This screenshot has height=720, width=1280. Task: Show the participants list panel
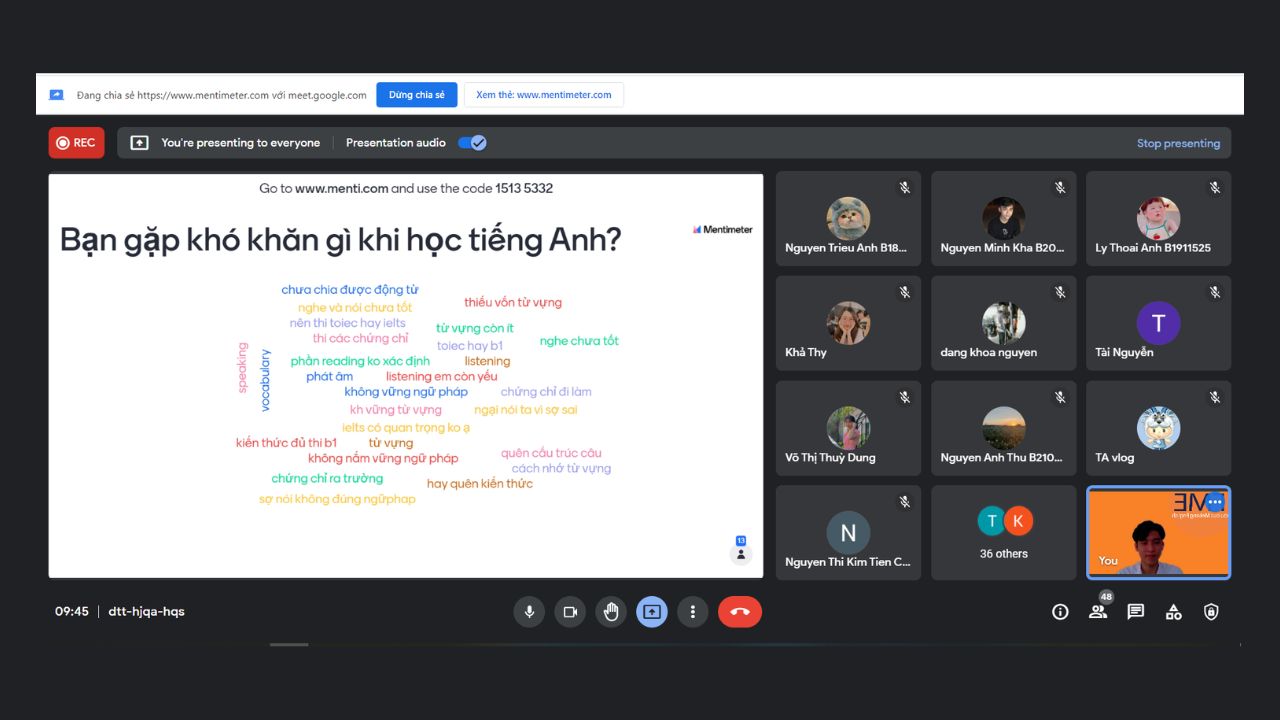coord(1098,612)
